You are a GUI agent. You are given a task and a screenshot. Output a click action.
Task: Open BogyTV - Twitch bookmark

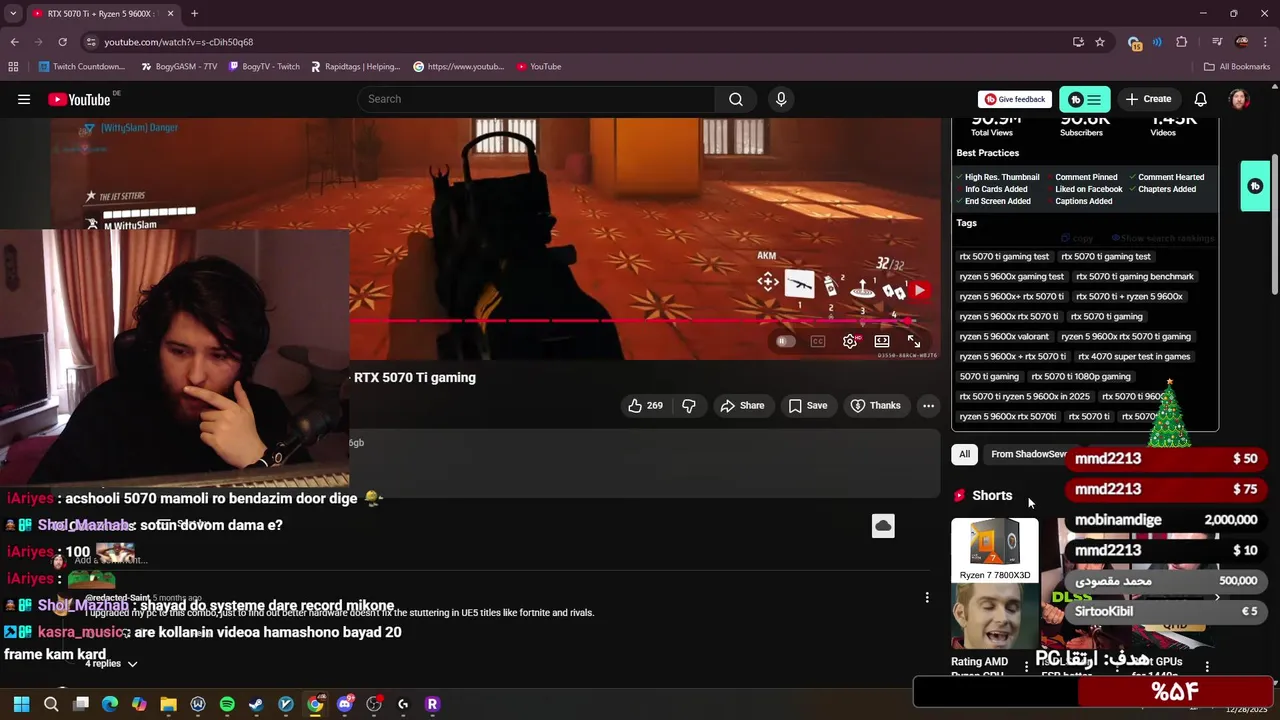264,67
